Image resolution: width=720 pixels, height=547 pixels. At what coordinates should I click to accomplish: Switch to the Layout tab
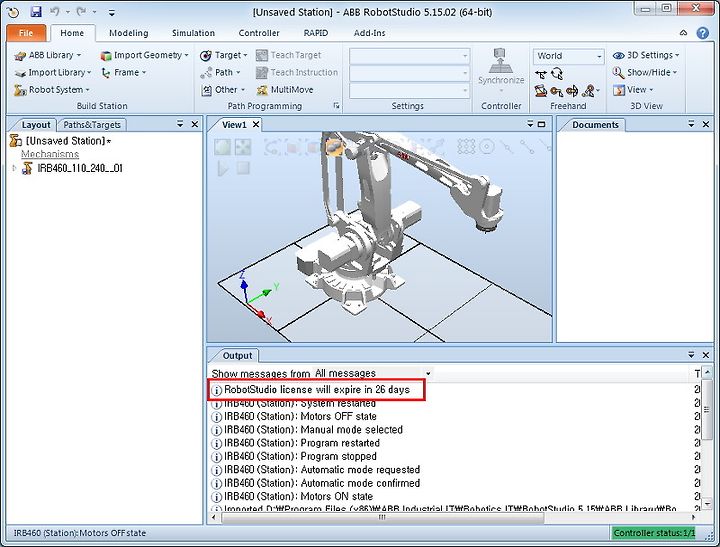coord(36,125)
